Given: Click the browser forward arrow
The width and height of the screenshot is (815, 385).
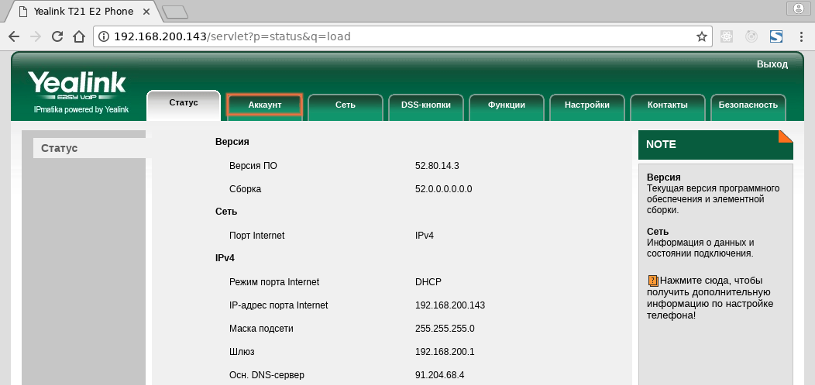Looking at the screenshot, I should point(35,37).
